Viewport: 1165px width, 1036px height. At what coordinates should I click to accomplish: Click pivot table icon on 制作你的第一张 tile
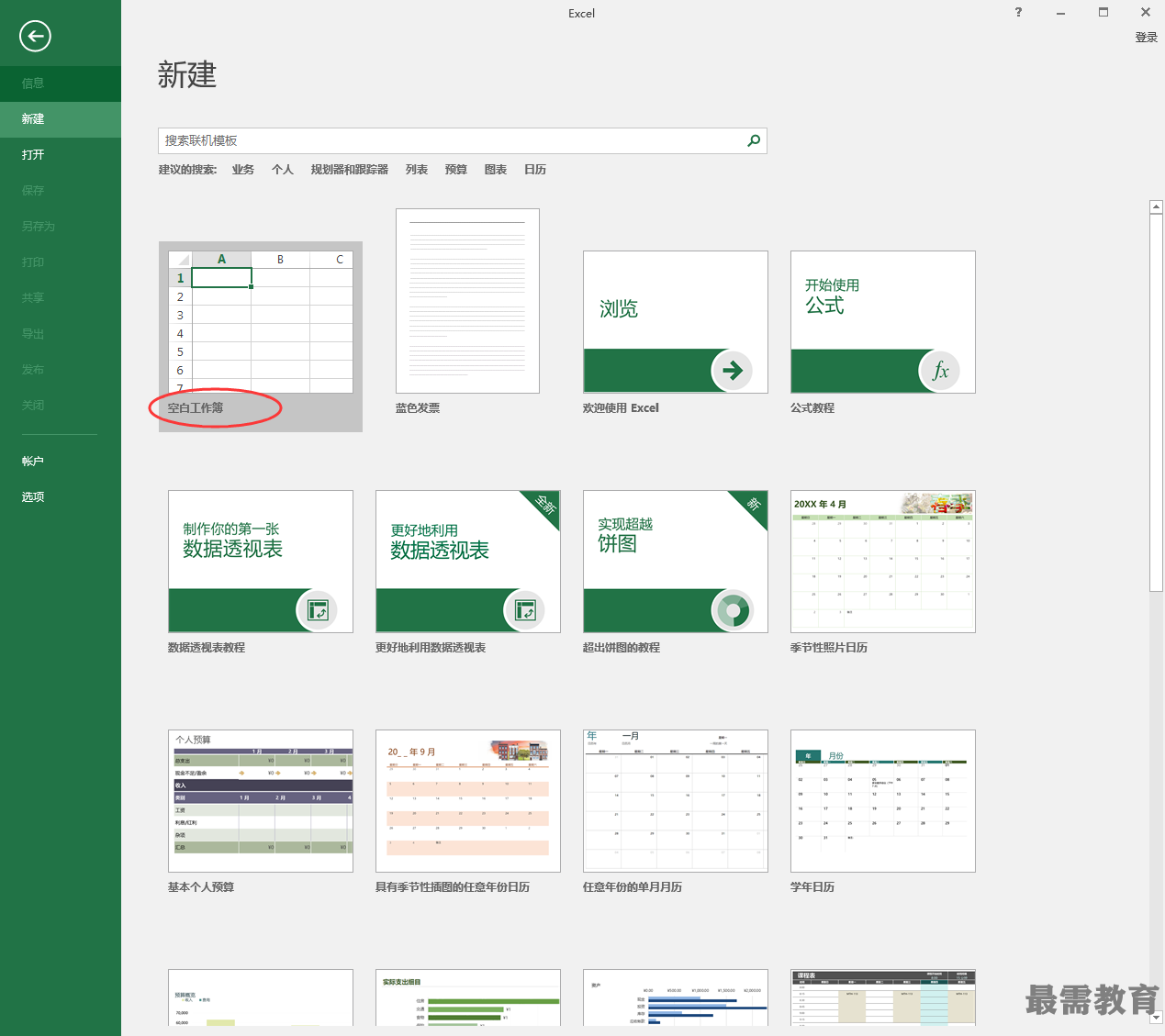tap(317, 610)
